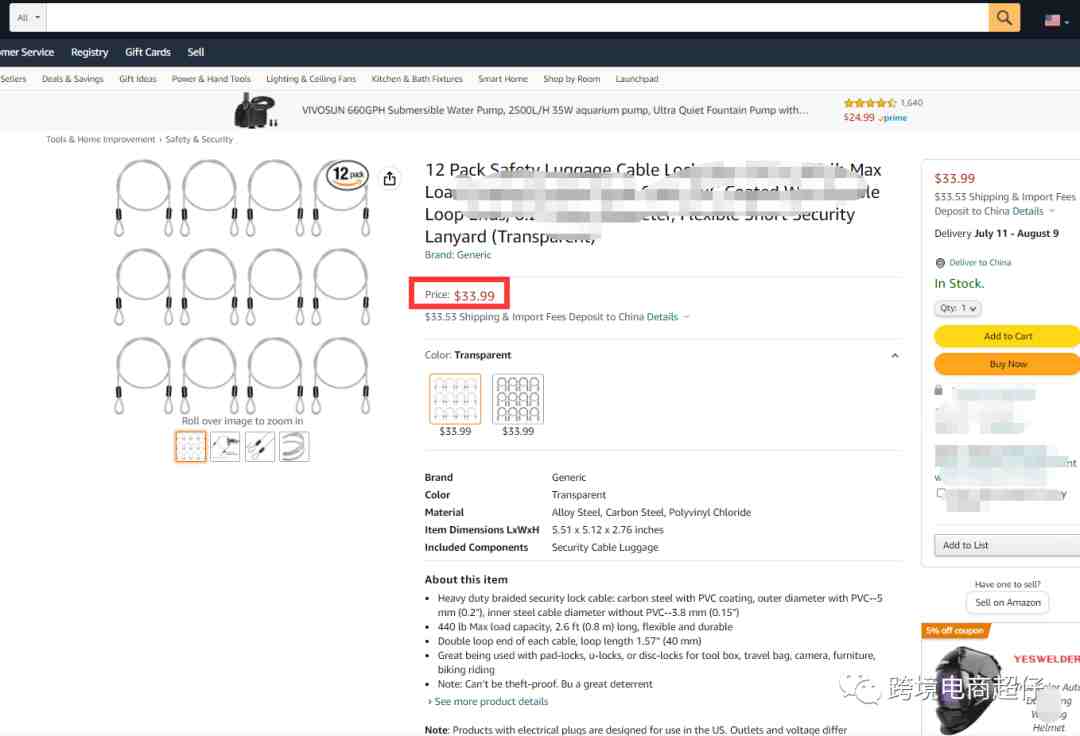This screenshot has height=736, width=1080.
Task: Open the All search category dropdown
Action: pos(28,18)
